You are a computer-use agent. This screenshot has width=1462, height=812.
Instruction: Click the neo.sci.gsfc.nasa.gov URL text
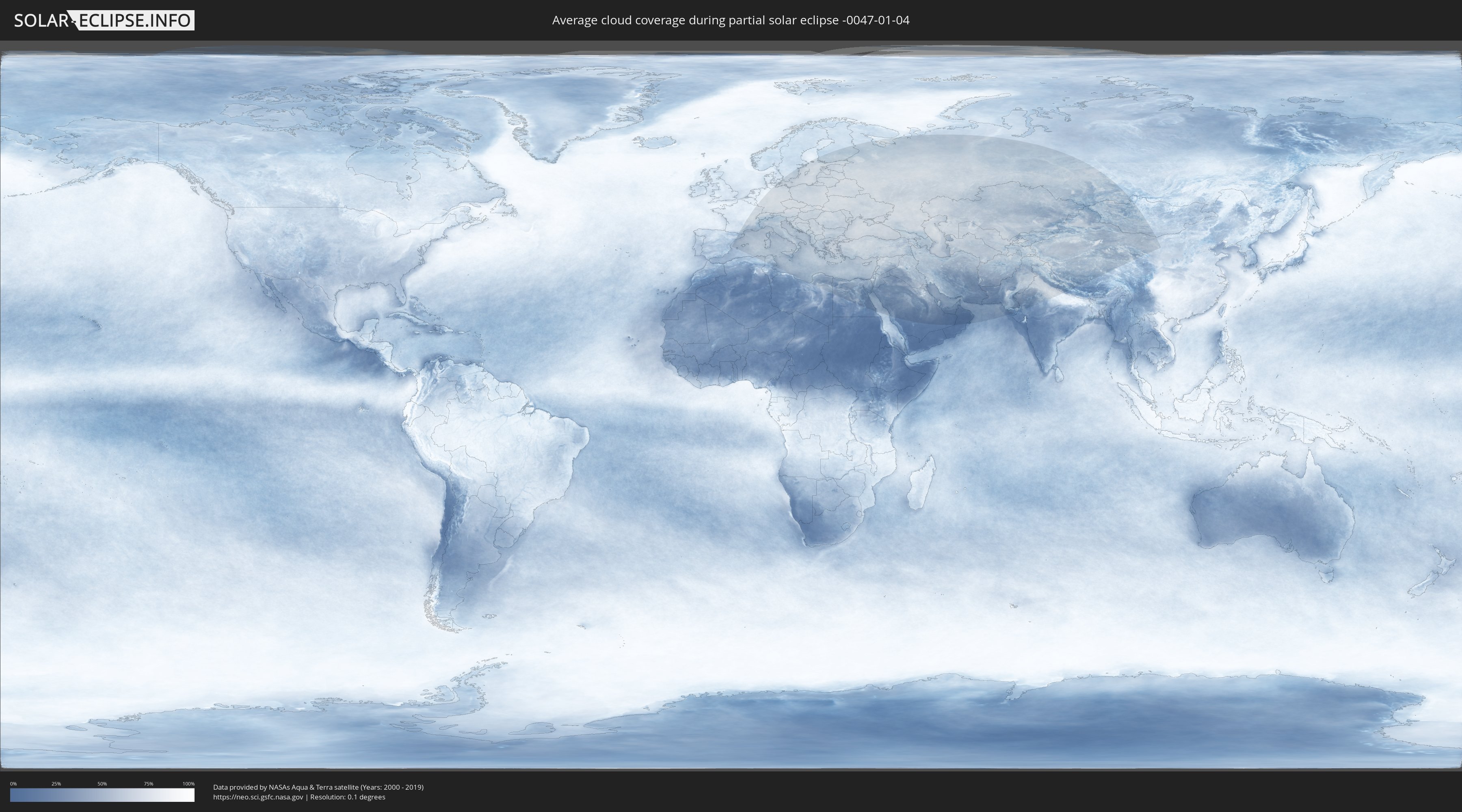258,797
